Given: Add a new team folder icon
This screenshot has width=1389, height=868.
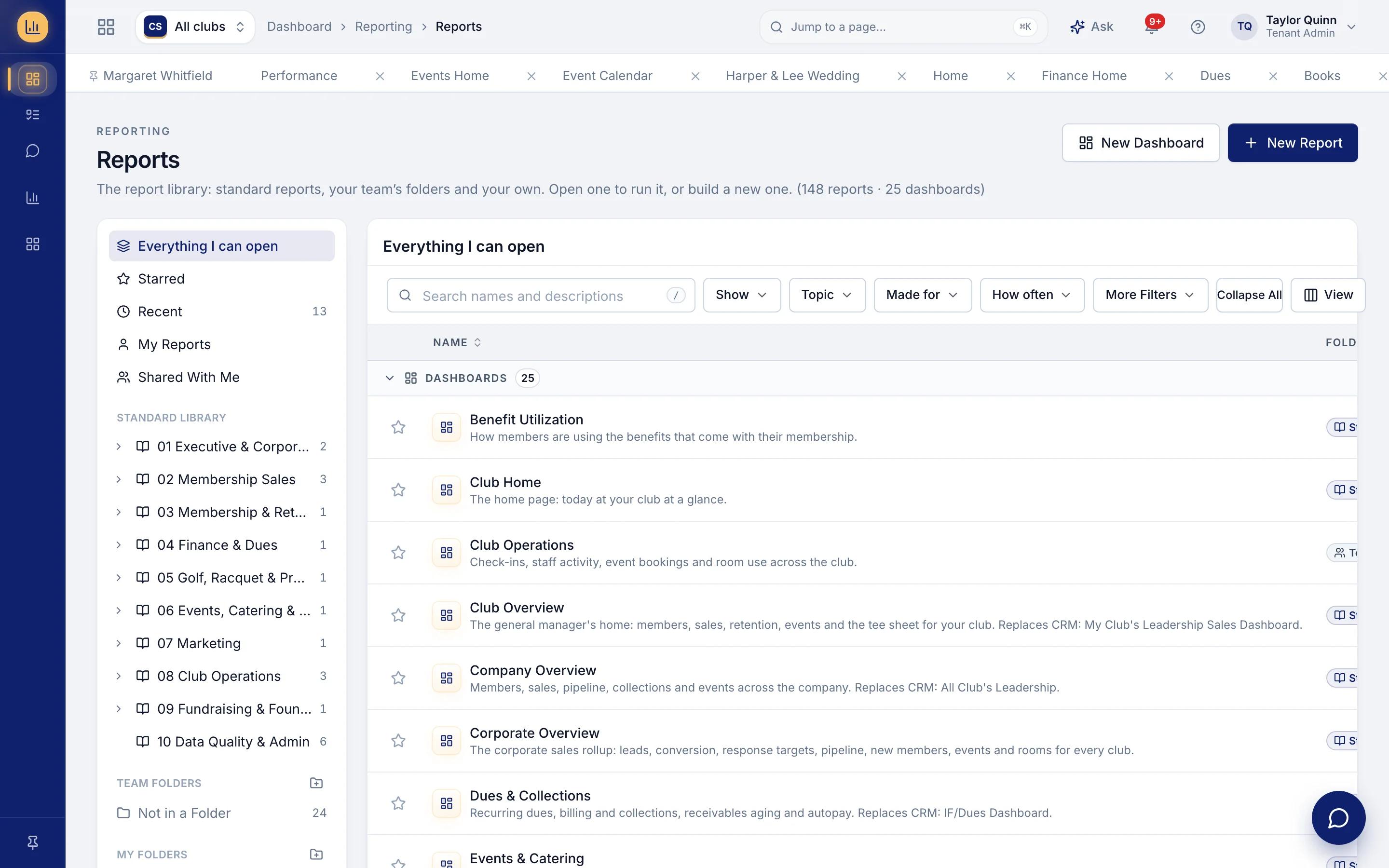Looking at the screenshot, I should pos(316,783).
